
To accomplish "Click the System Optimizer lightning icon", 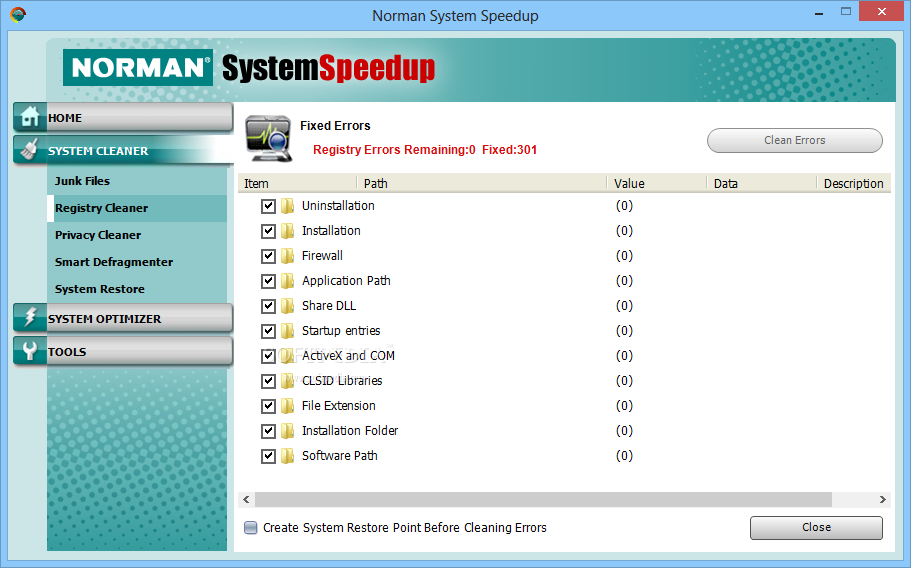I will click(x=30, y=317).
